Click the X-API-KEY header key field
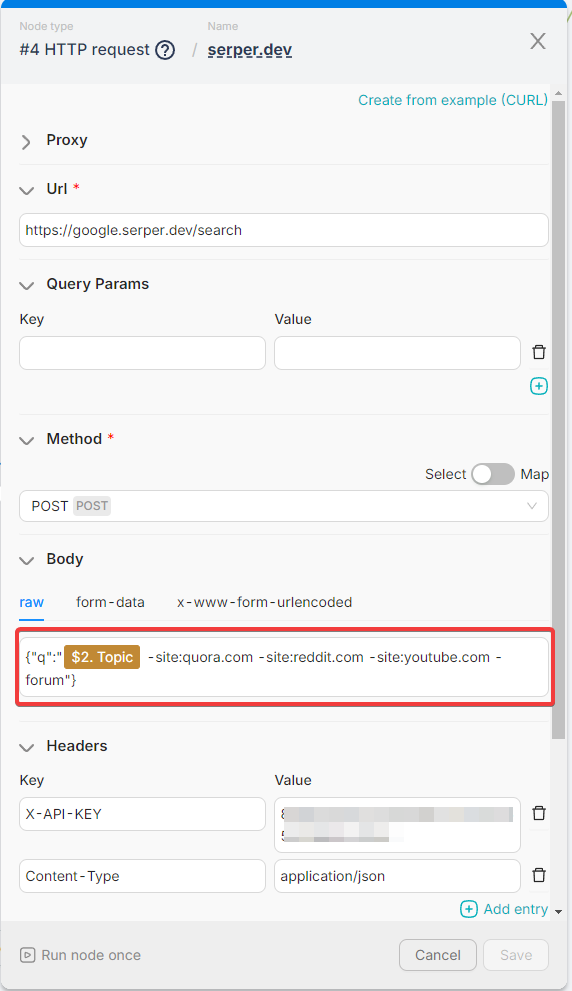This screenshot has width=572, height=991. pos(142,814)
